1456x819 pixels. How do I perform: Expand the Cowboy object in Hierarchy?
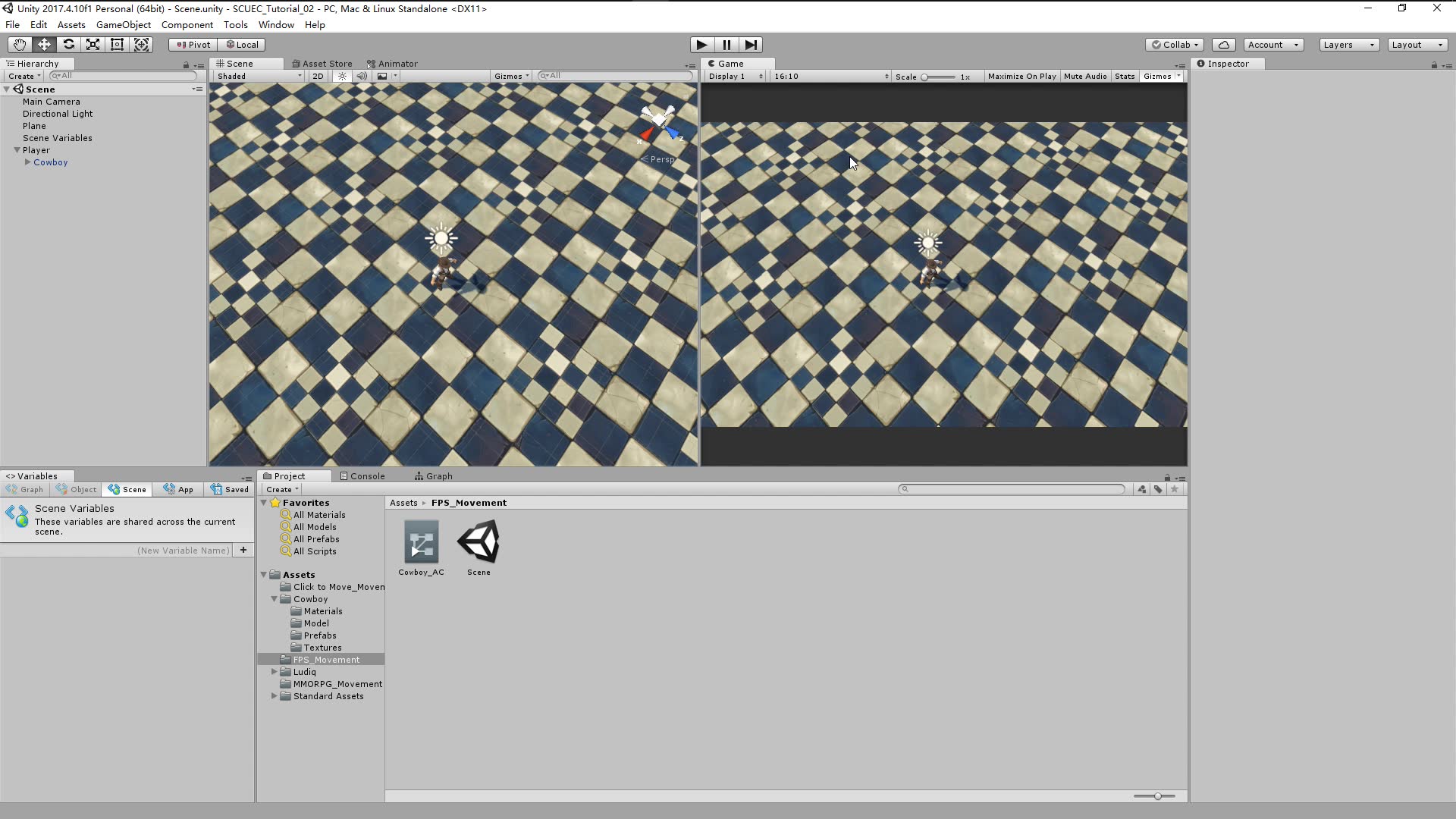point(28,162)
